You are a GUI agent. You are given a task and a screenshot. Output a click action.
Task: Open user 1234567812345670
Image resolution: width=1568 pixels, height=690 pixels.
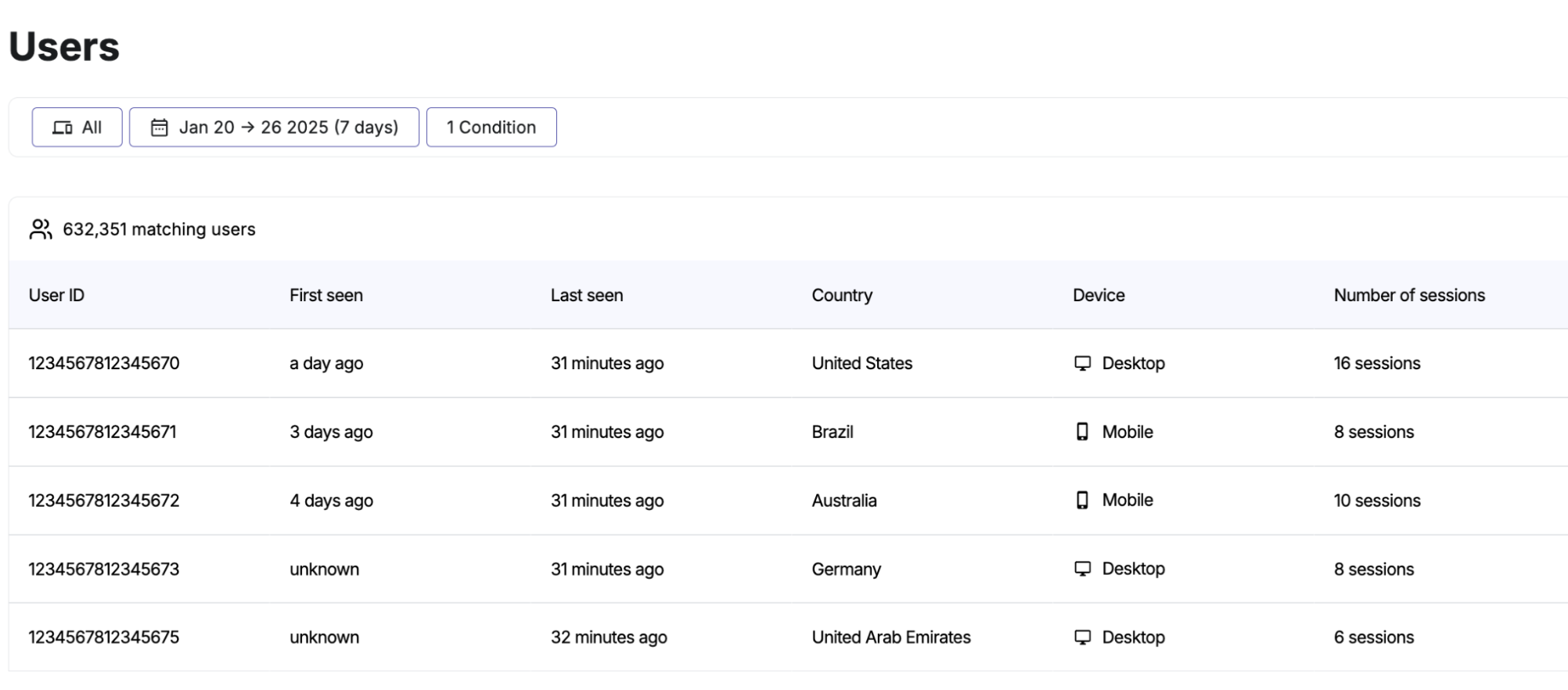(x=104, y=363)
